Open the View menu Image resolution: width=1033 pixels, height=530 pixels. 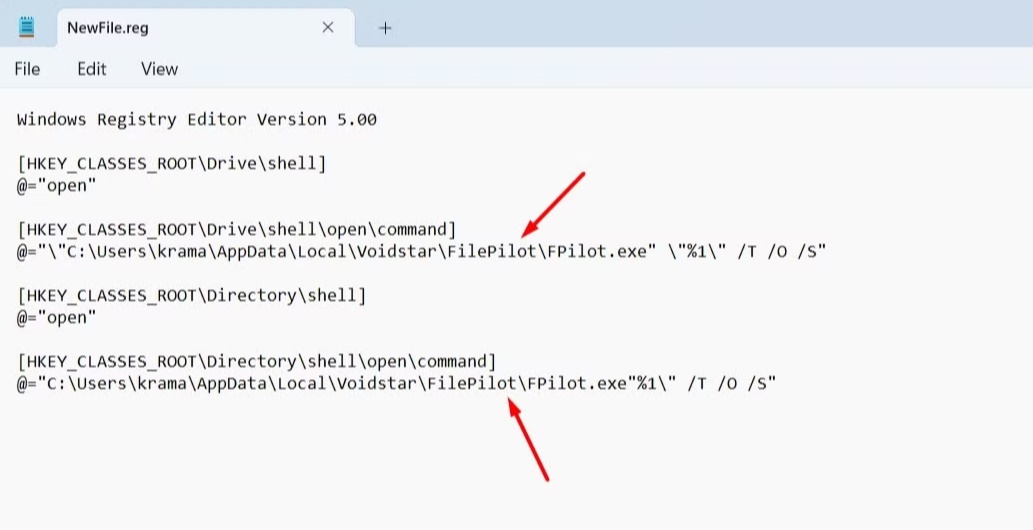159,69
